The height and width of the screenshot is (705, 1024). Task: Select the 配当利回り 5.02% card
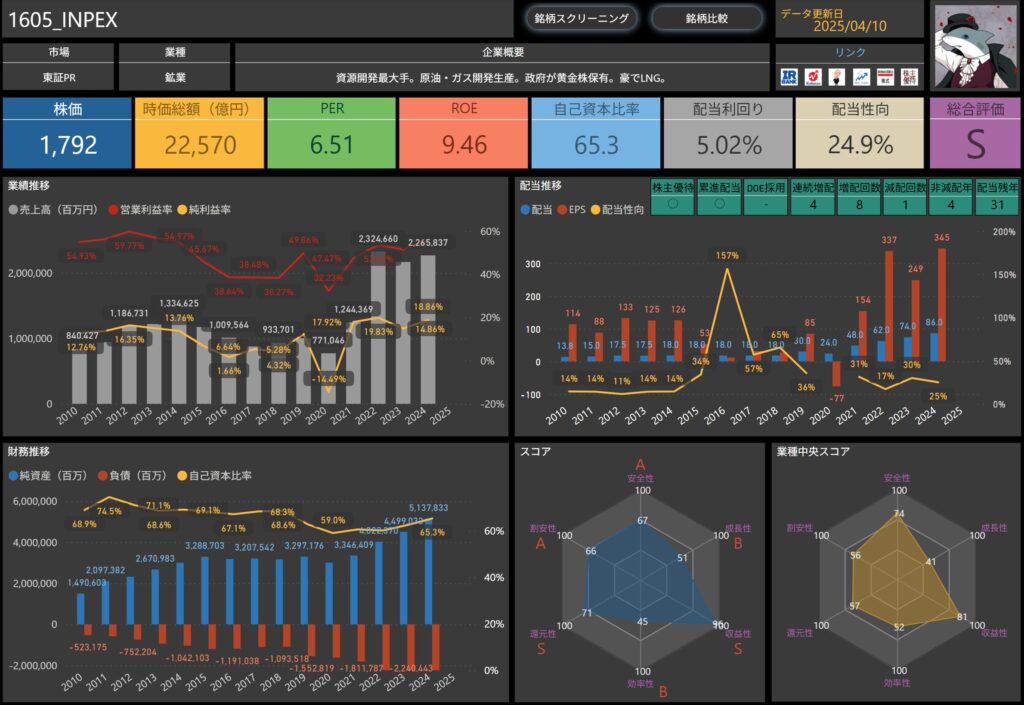tap(728, 133)
